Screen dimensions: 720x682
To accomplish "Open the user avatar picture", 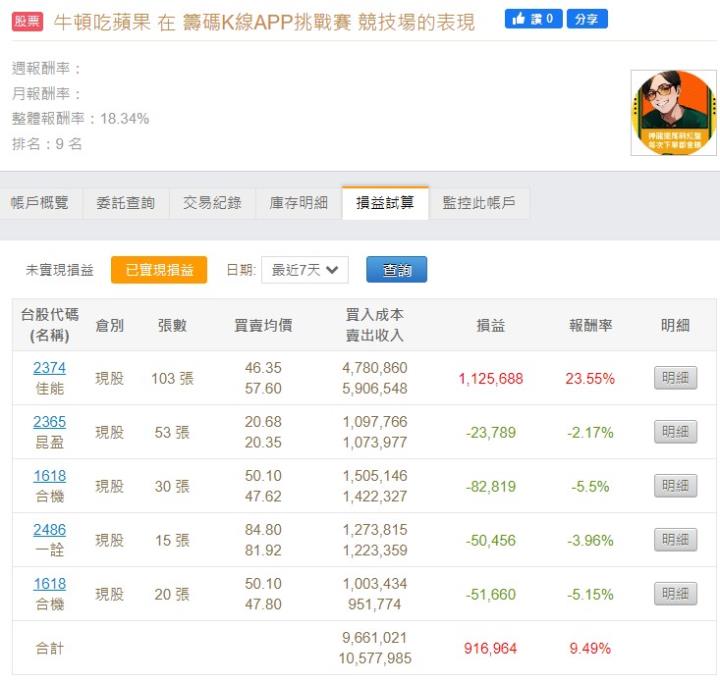I will click(673, 113).
